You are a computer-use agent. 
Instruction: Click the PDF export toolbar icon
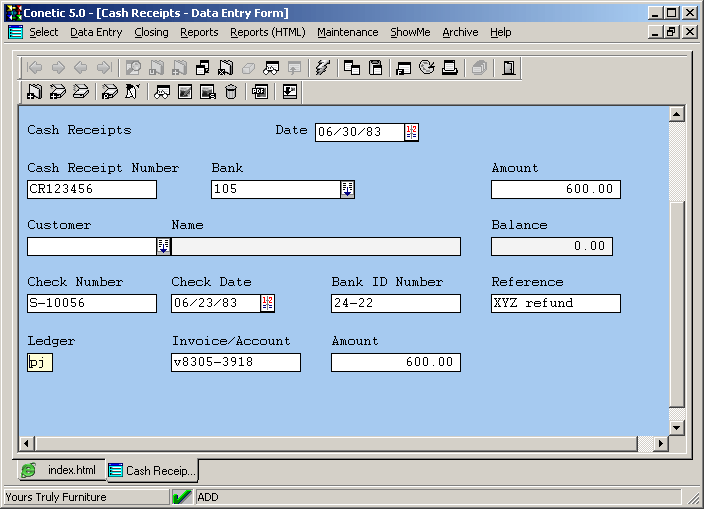[260, 92]
